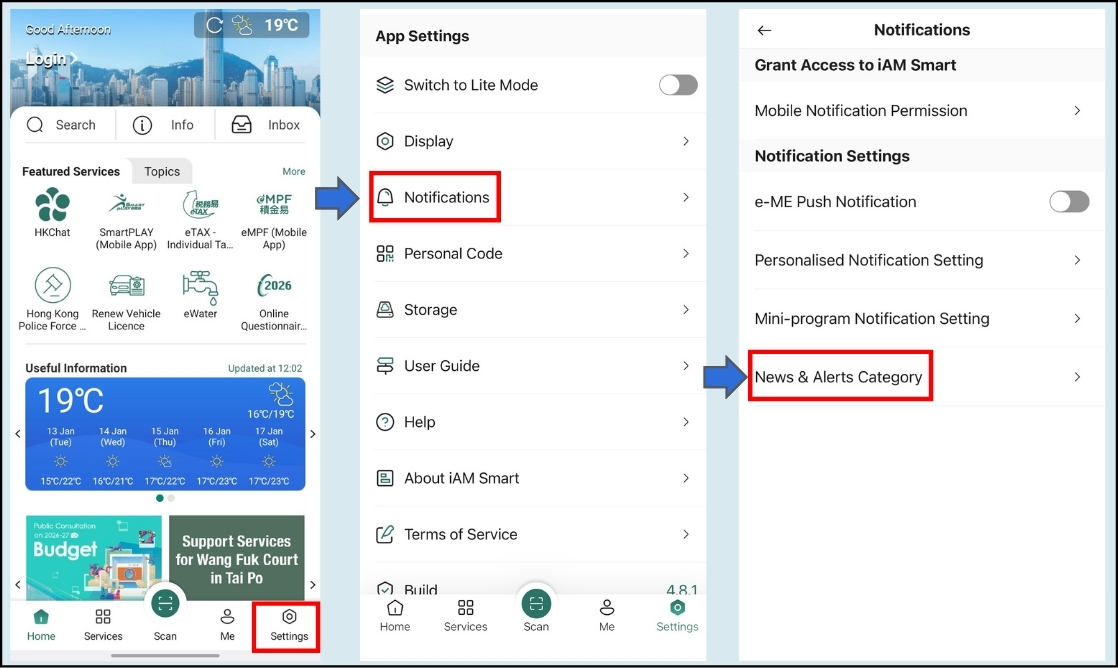Launch the SmartPLAY mobile app icon

point(126,212)
